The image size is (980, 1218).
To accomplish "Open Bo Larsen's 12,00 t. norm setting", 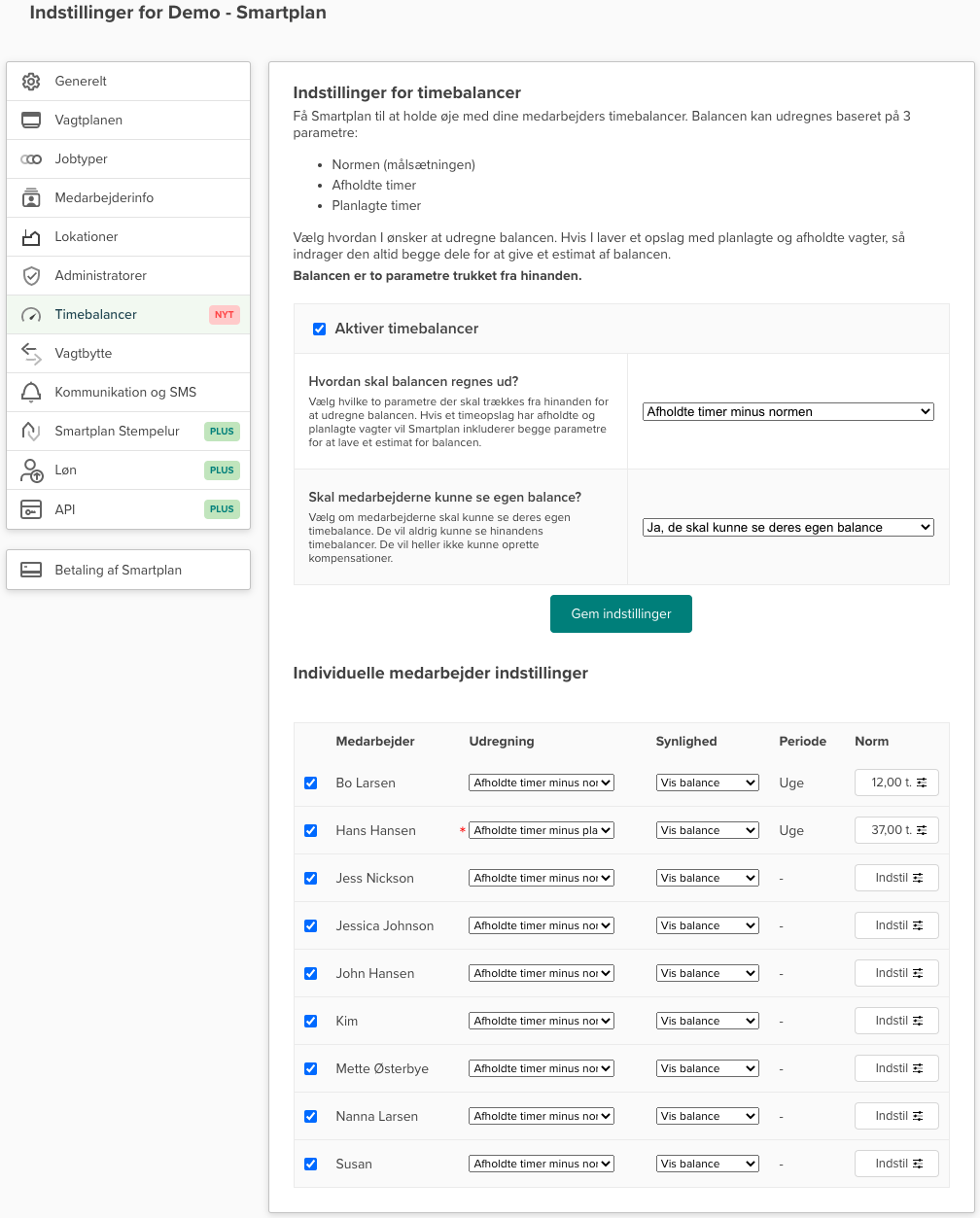I will [x=895, y=783].
